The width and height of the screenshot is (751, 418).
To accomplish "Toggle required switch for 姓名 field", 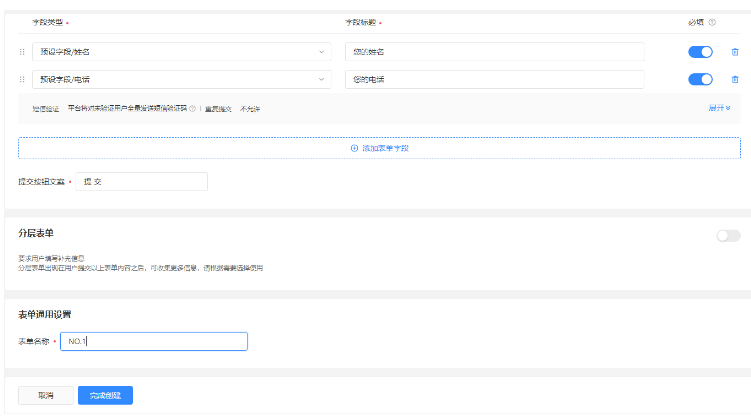I will click(700, 52).
